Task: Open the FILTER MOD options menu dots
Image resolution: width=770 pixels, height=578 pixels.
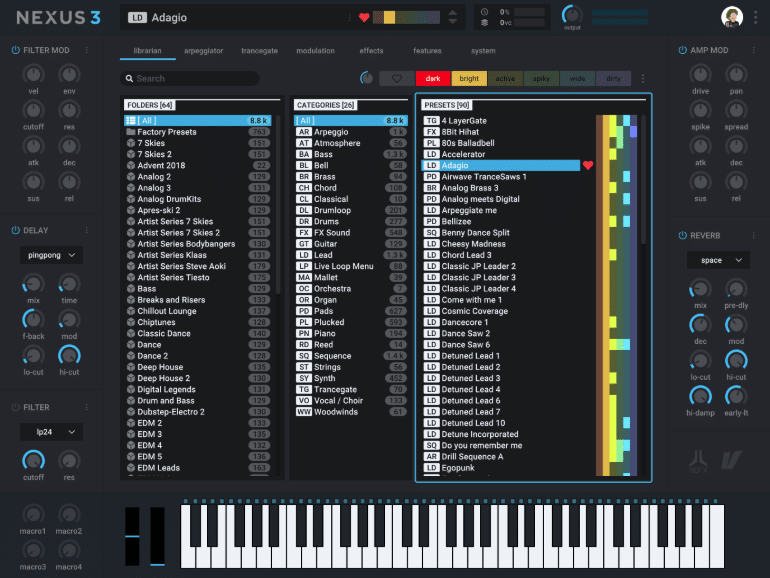Action: pos(87,50)
